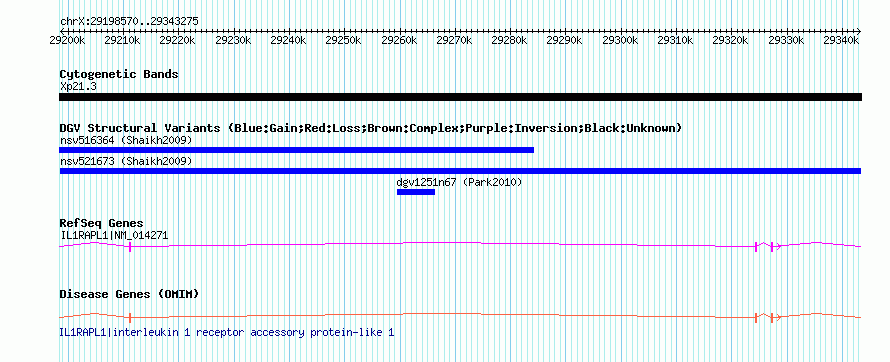This screenshot has width=890, height=362.
Task: Click the 29230k ruler position
Action: pos(233,40)
